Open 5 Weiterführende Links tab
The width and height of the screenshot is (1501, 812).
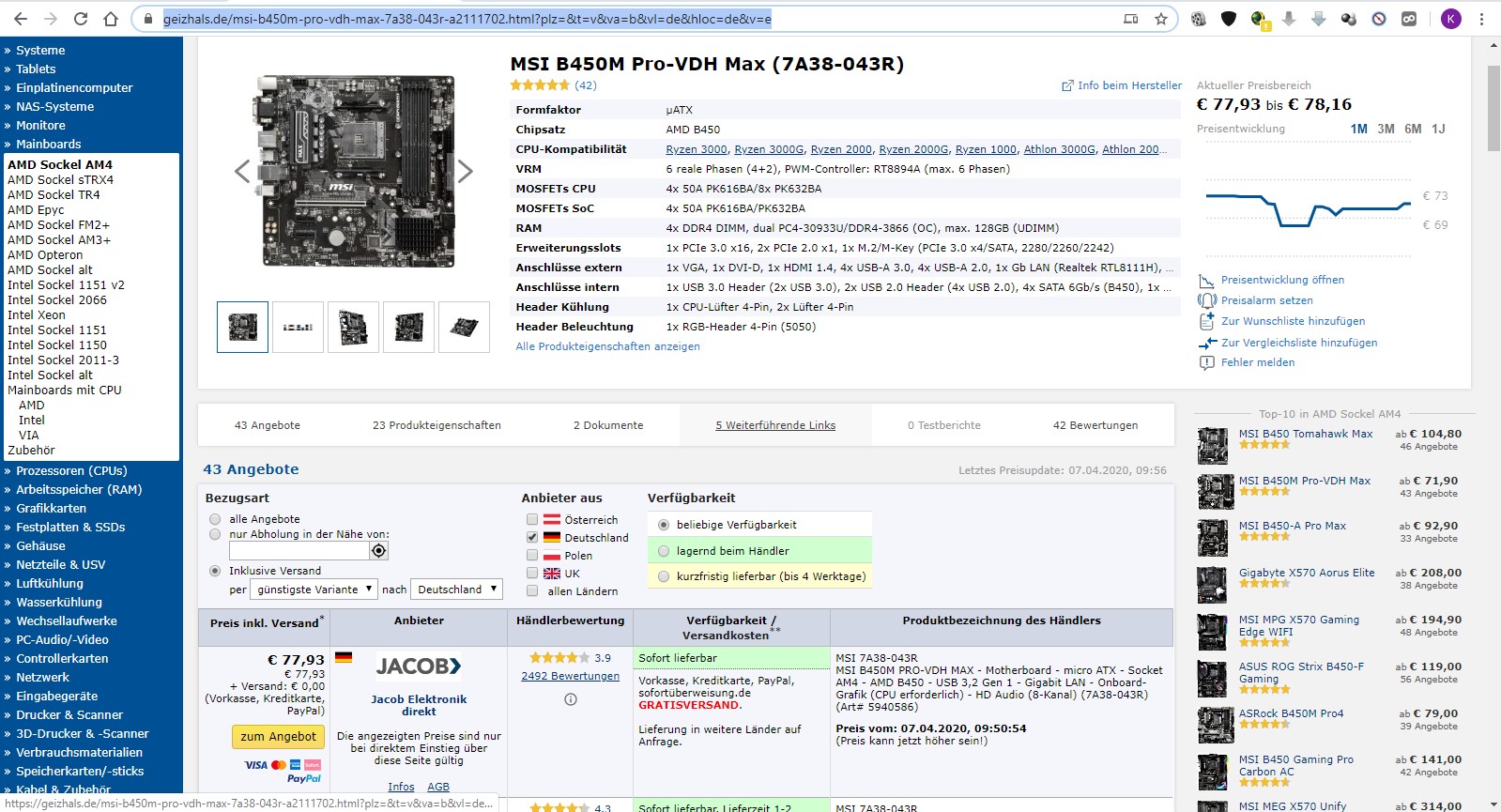[775, 425]
